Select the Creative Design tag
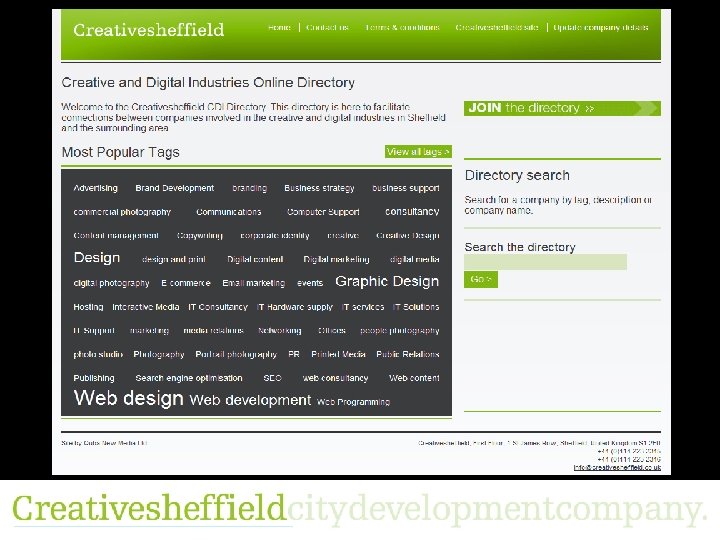Screen dimensions: 720x540 408,236
